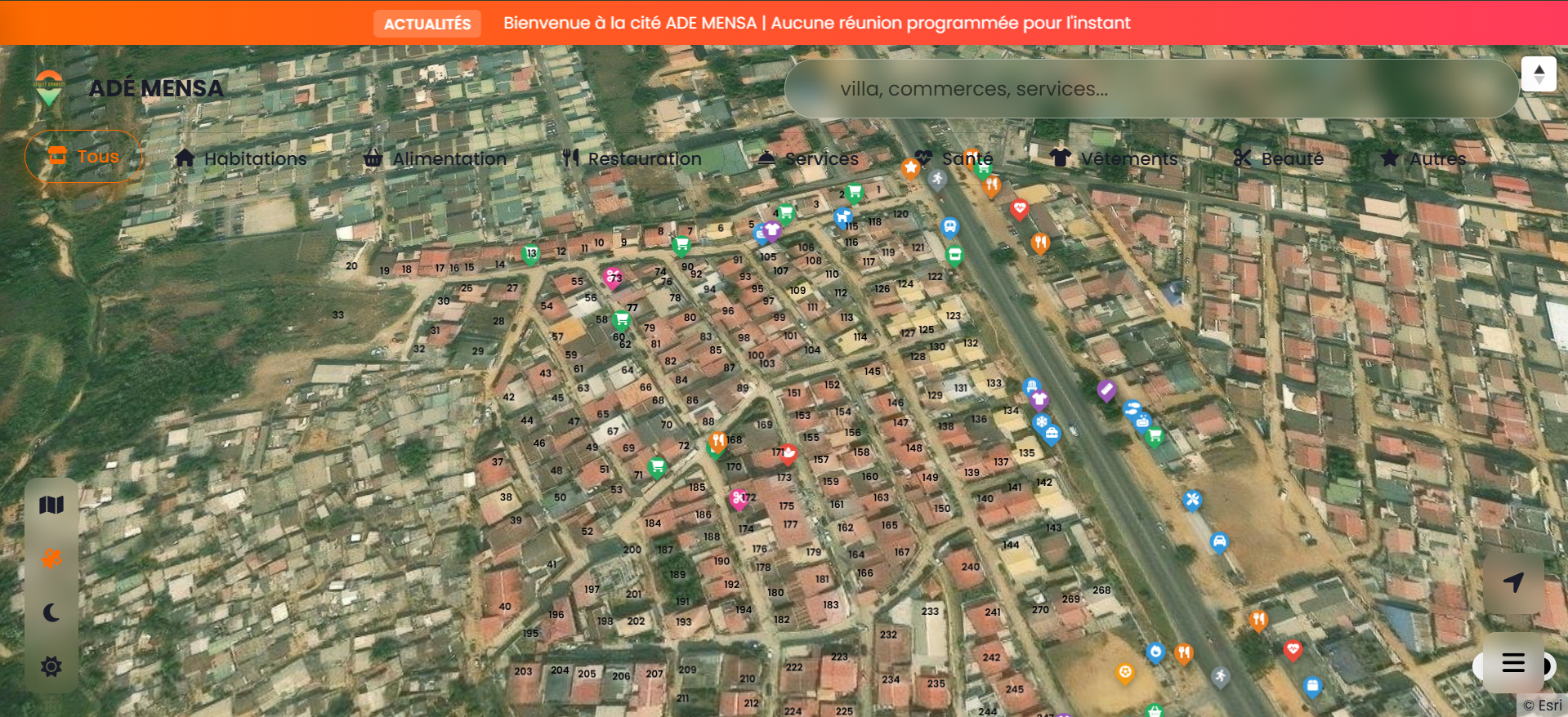The image size is (1568, 717).
Task: Filter by Restauration category
Action: (x=632, y=158)
